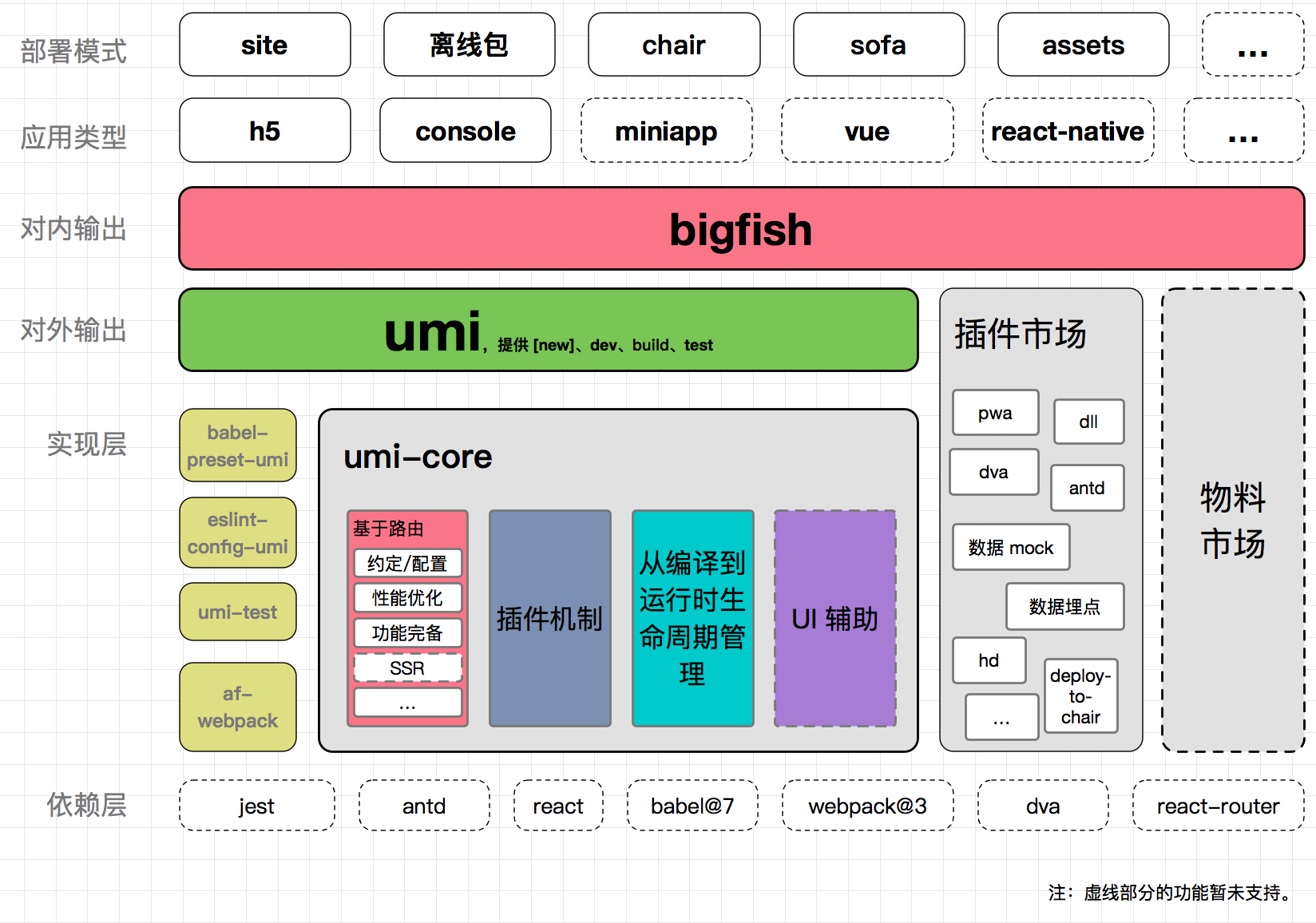The image size is (1316, 923).
Task: Click the 应用类型 row label
Action: 73,137
